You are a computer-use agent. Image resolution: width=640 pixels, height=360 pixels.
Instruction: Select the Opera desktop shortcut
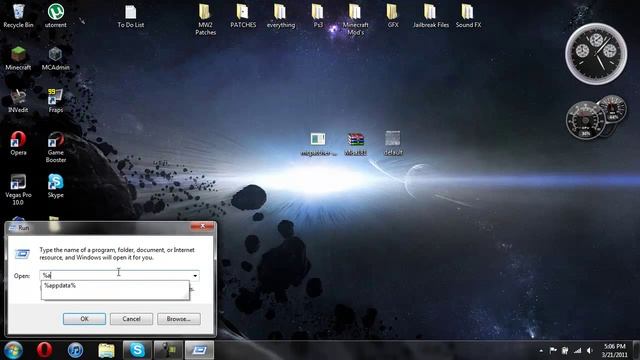18,143
